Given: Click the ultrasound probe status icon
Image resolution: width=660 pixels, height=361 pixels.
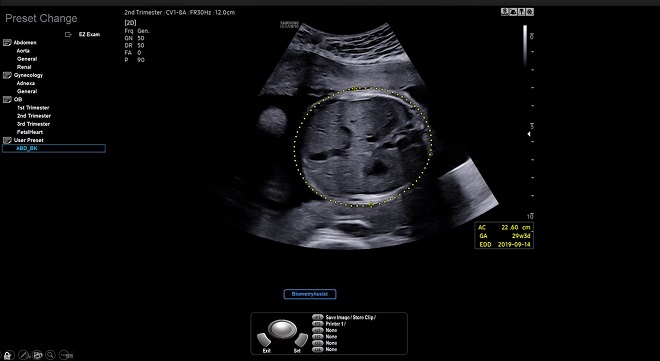Looking at the screenshot, I should point(522,12).
